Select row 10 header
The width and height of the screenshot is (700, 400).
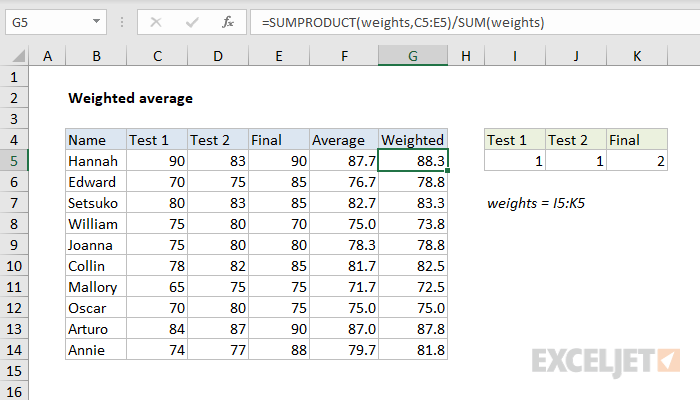click(14, 266)
